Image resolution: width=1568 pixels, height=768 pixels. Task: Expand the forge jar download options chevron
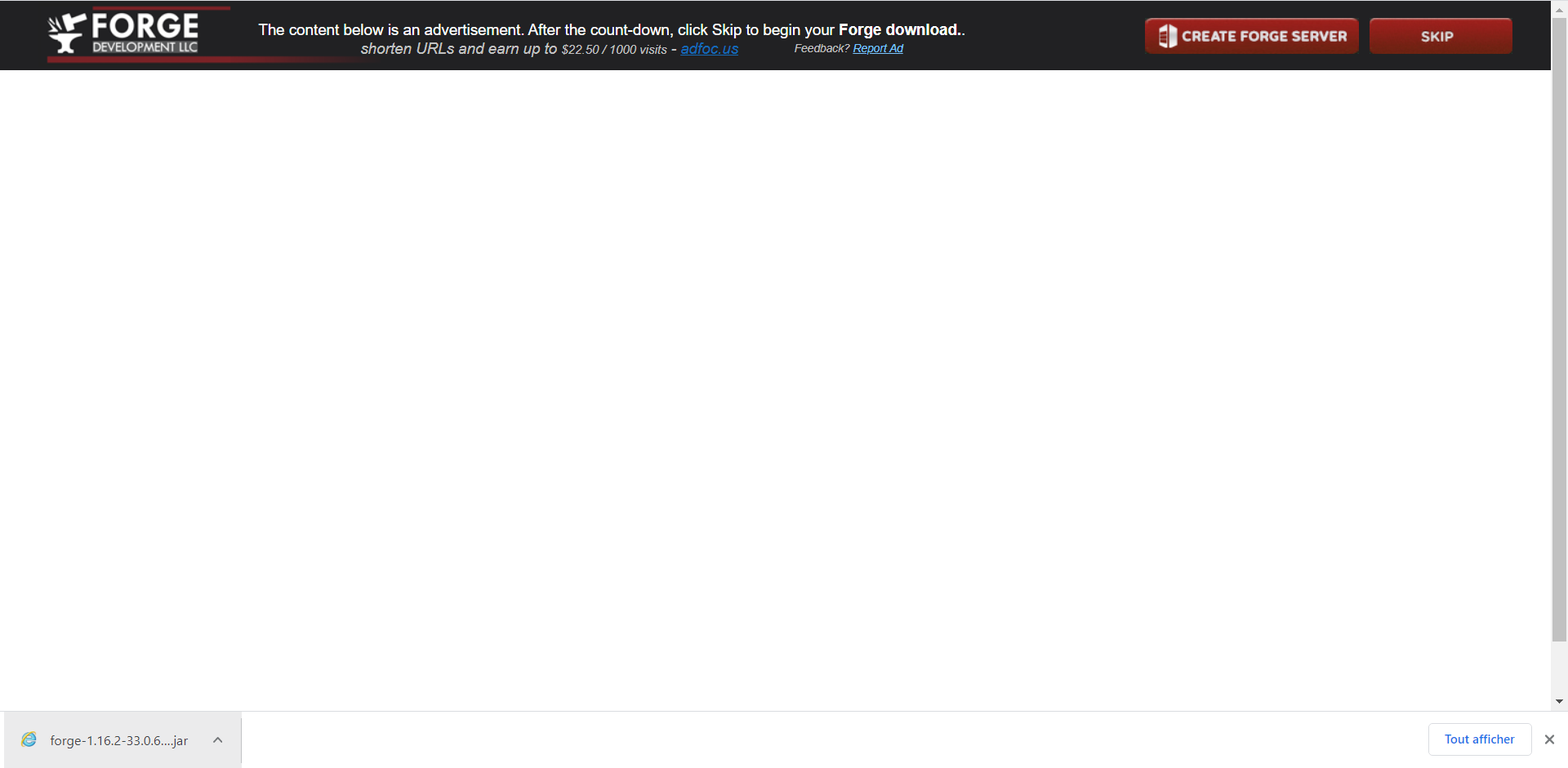[x=218, y=740]
